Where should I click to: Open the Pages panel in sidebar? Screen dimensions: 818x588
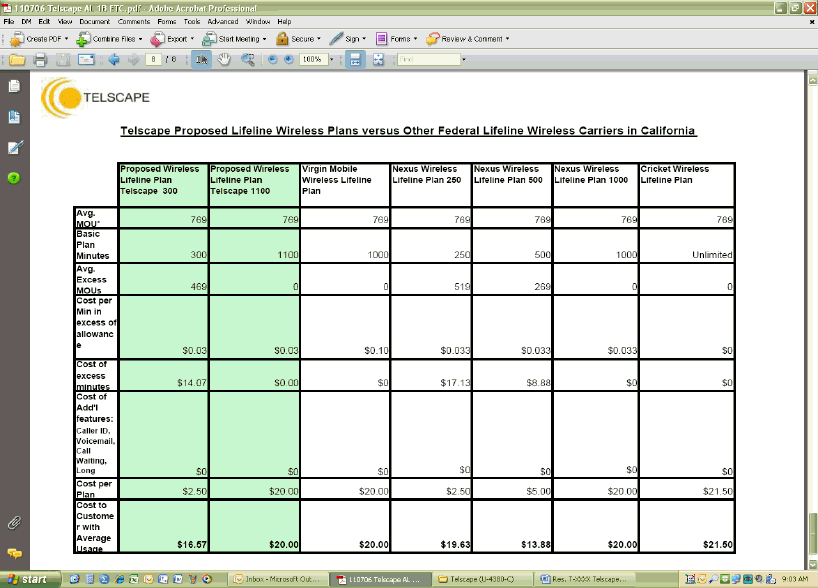coord(14,86)
